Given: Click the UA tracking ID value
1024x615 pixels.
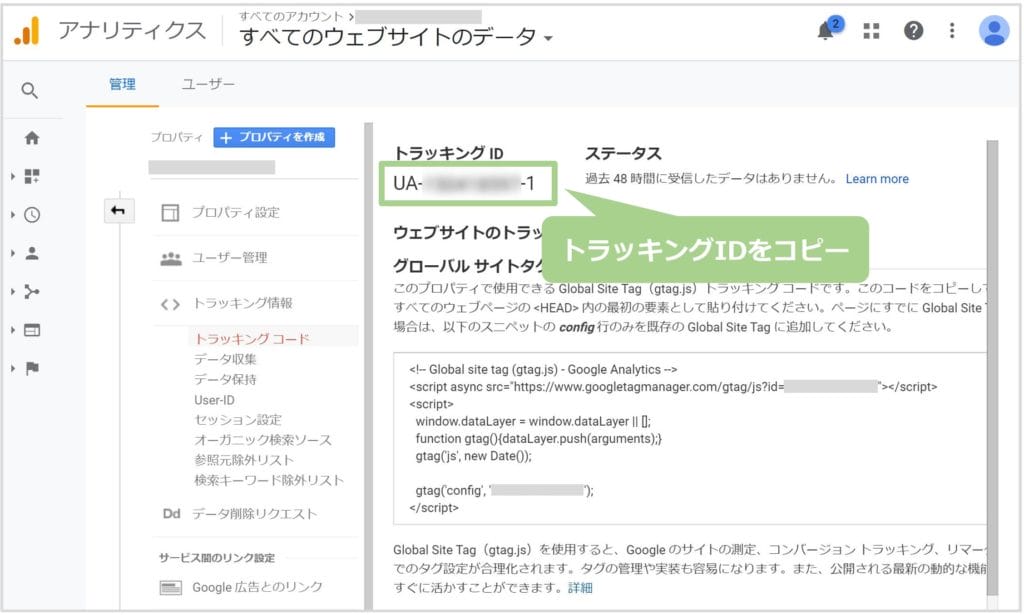Looking at the screenshot, I should click(x=464, y=183).
